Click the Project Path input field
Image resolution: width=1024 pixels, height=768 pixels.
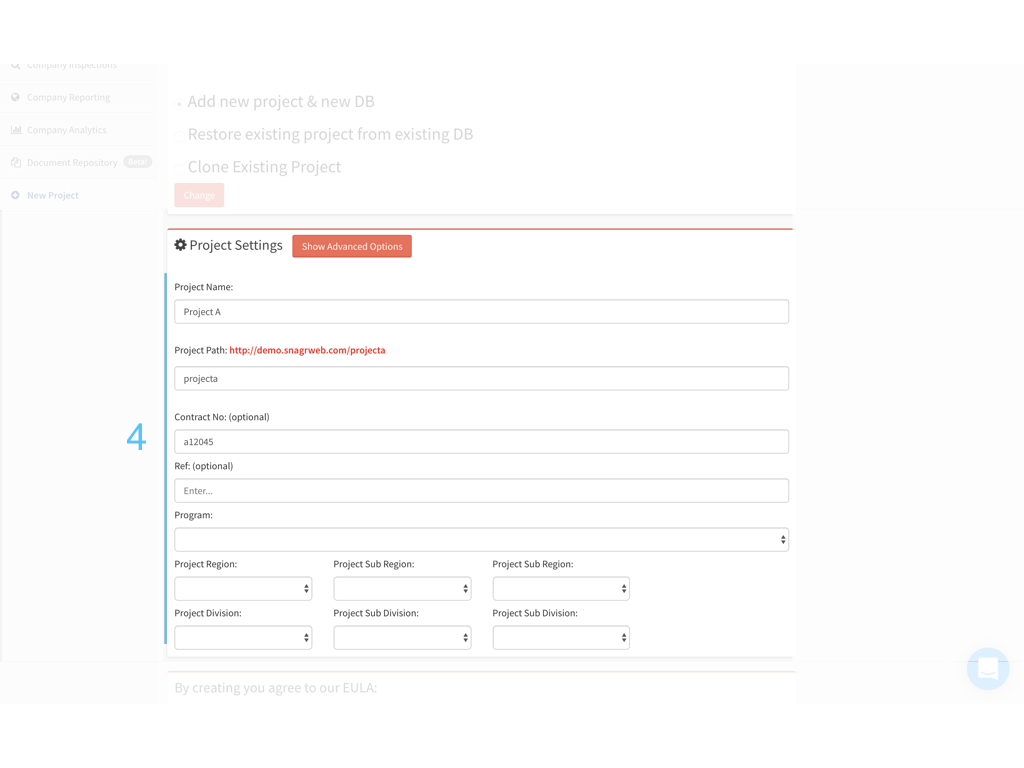(x=481, y=378)
